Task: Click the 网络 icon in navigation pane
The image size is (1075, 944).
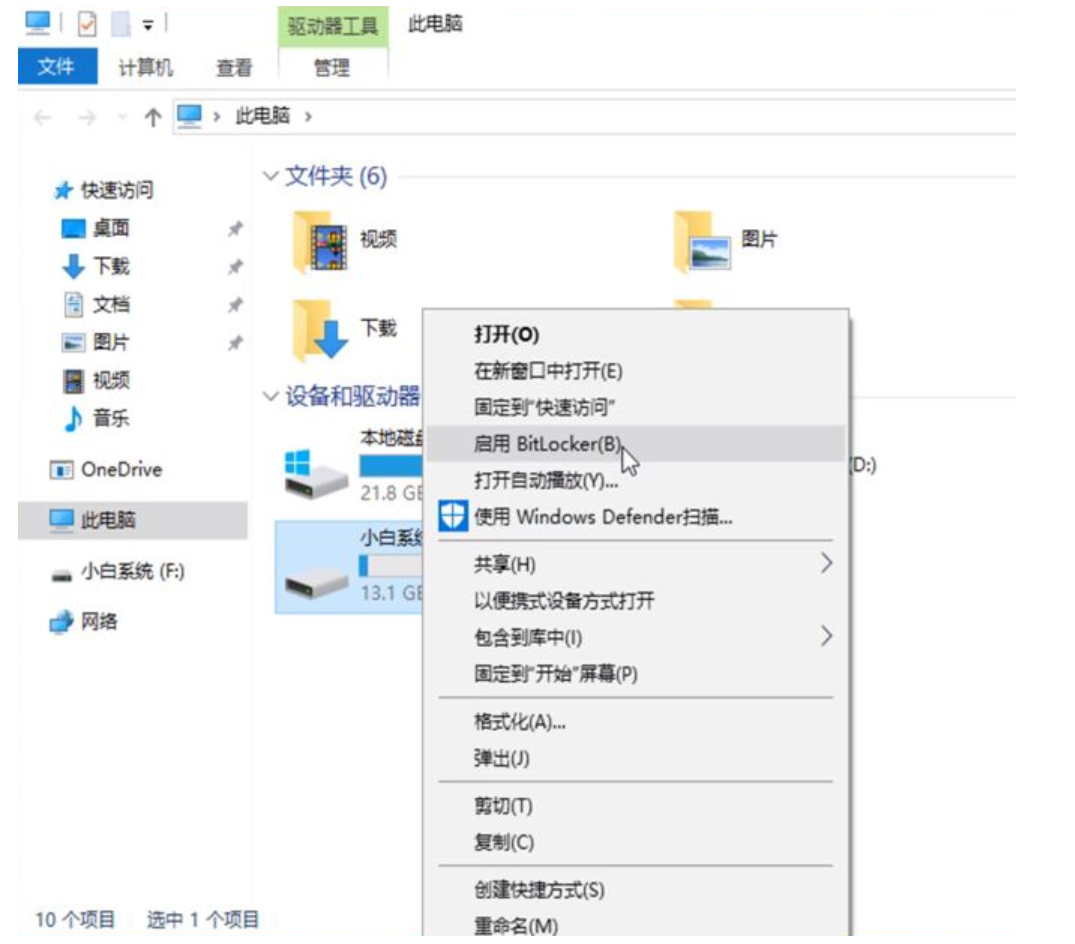Action: [62, 622]
